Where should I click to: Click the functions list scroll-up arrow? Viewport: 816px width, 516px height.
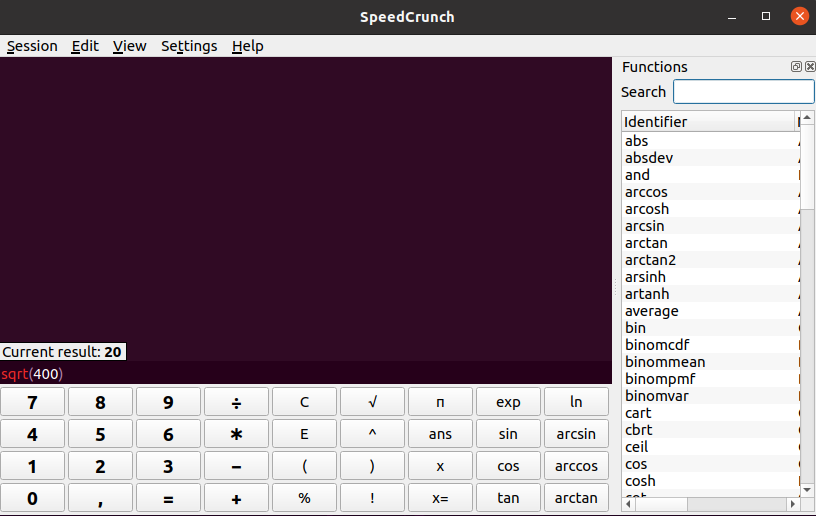[x=807, y=118]
